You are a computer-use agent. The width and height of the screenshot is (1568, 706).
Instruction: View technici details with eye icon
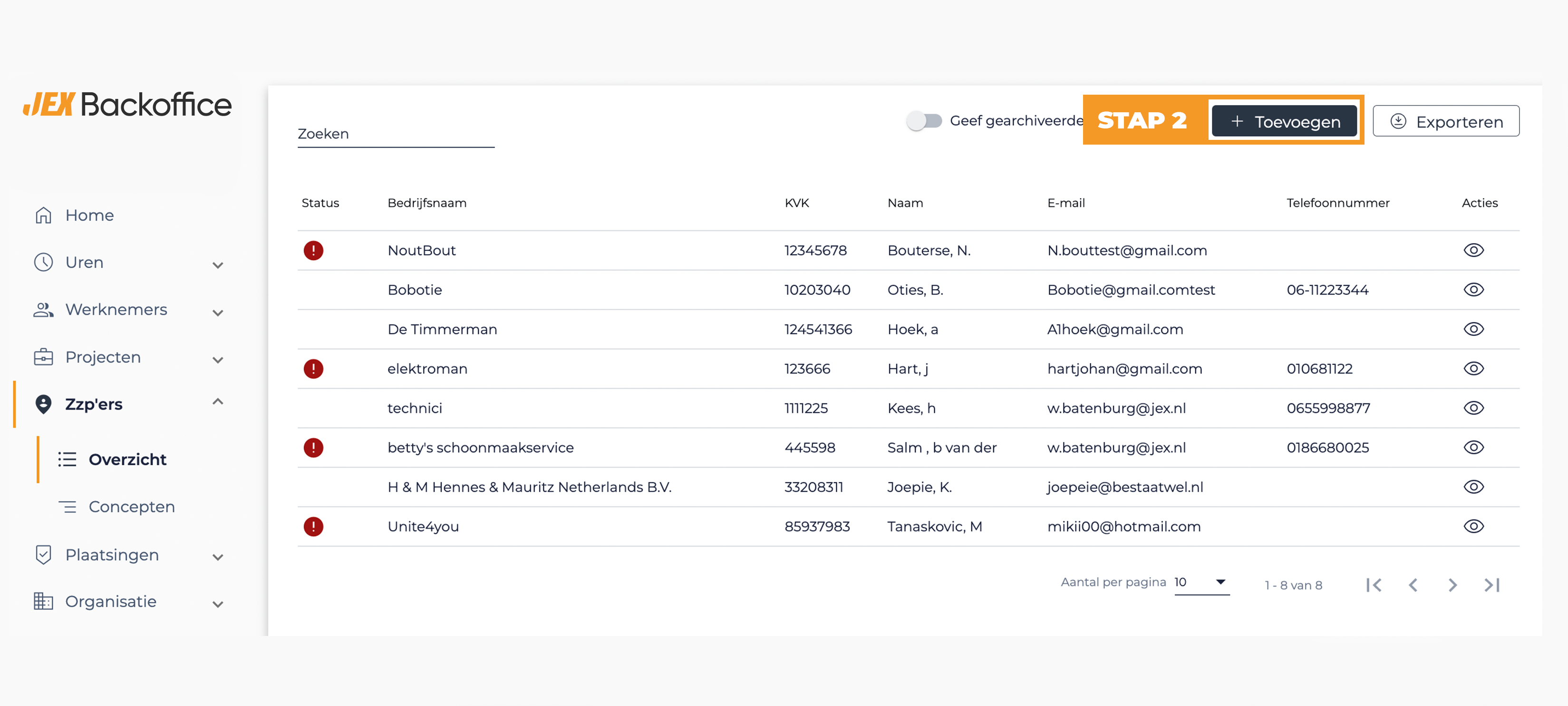pos(1474,408)
